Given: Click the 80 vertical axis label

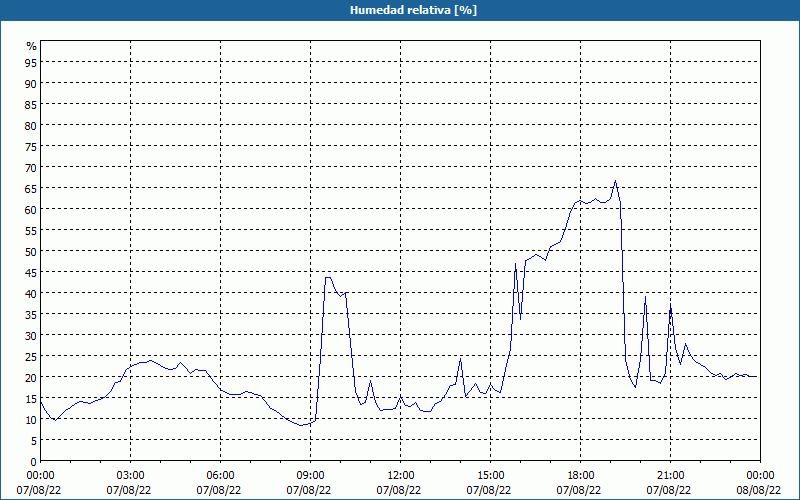Looking at the screenshot, I should (x=31, y=125).
